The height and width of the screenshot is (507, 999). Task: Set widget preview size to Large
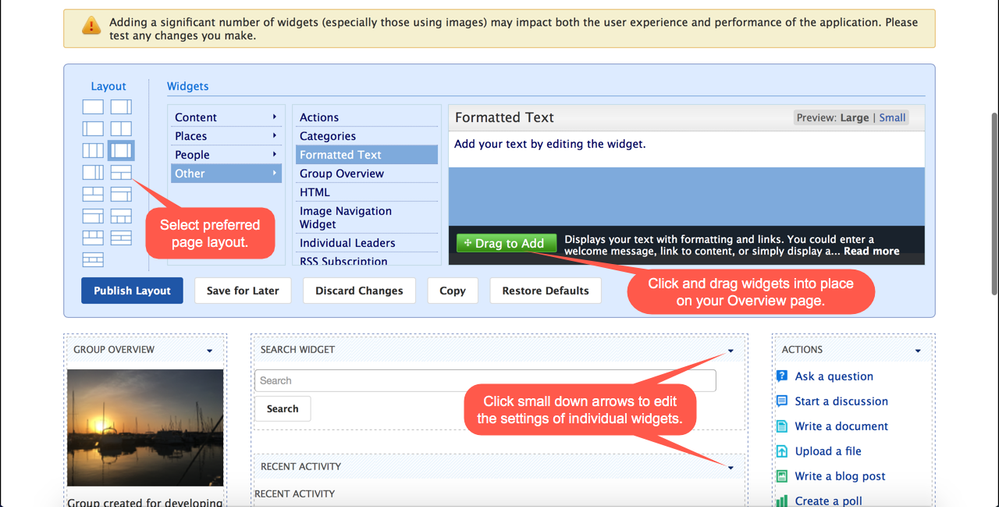click(x=854, y=118)
